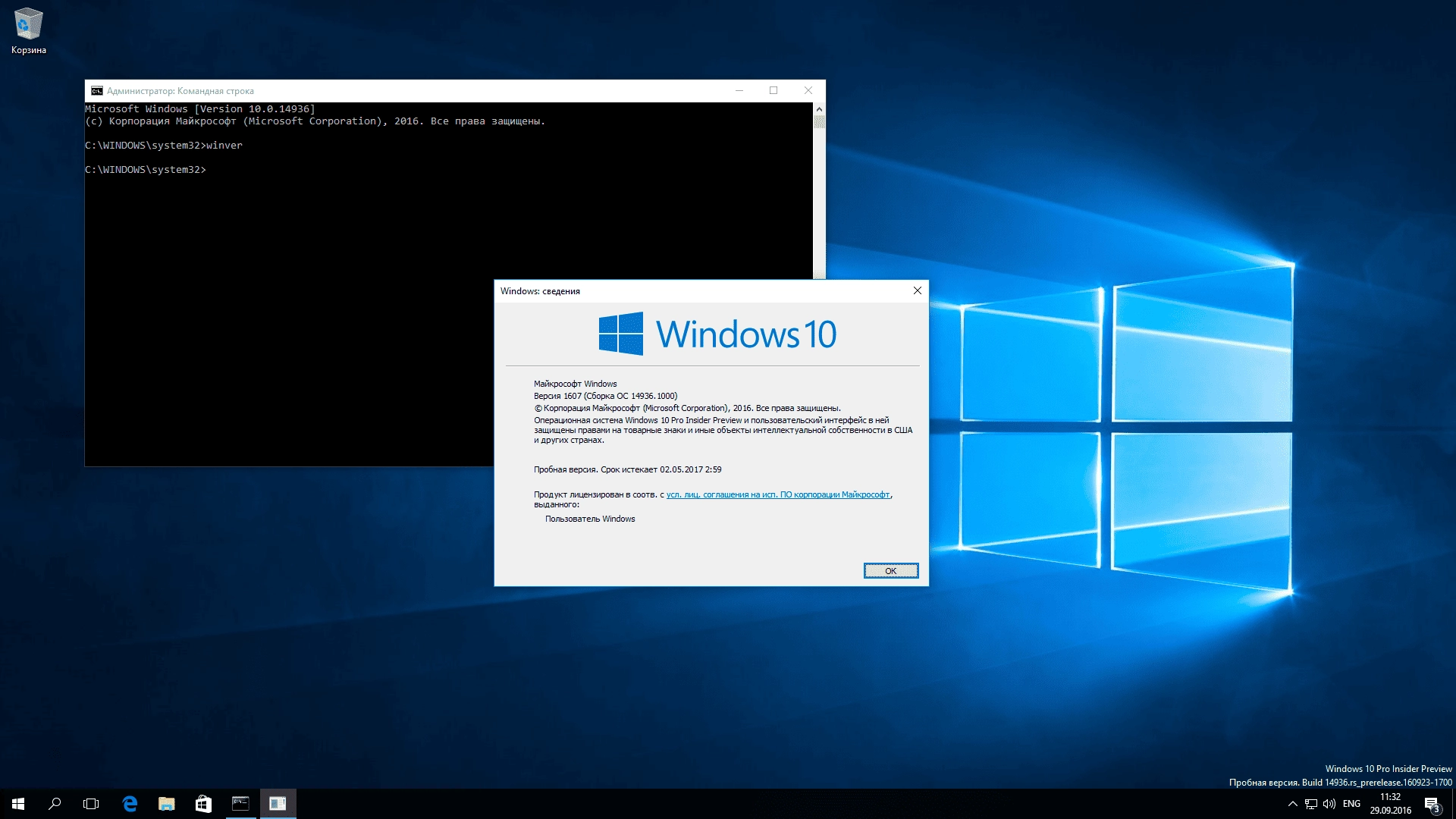The height and width of the screenshot is (819, 1456).
Task: Open taskbar search magnifier
Action: 55,804
